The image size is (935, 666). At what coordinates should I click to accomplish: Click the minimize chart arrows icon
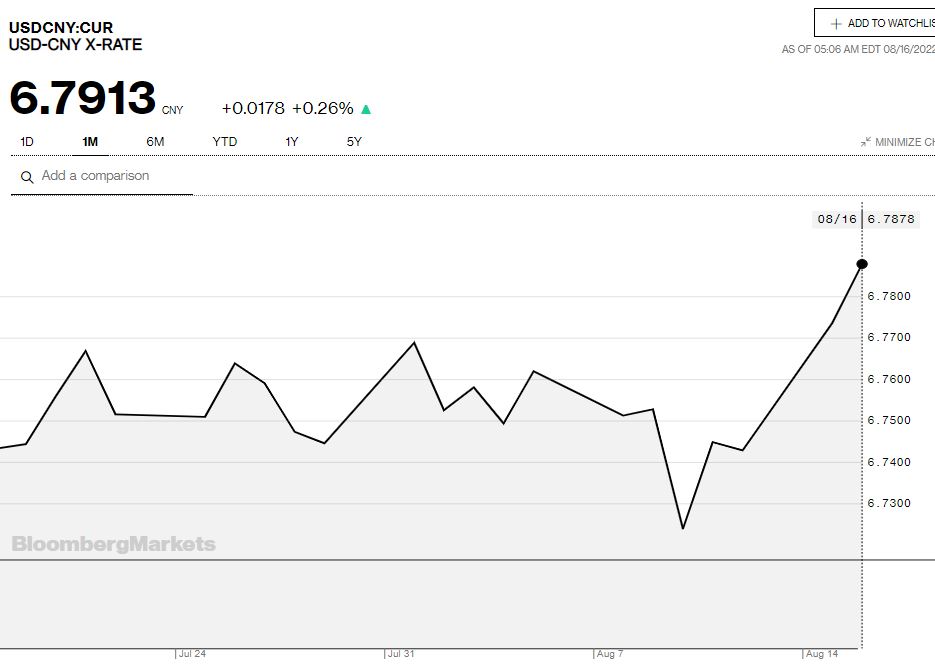[866, 142]
